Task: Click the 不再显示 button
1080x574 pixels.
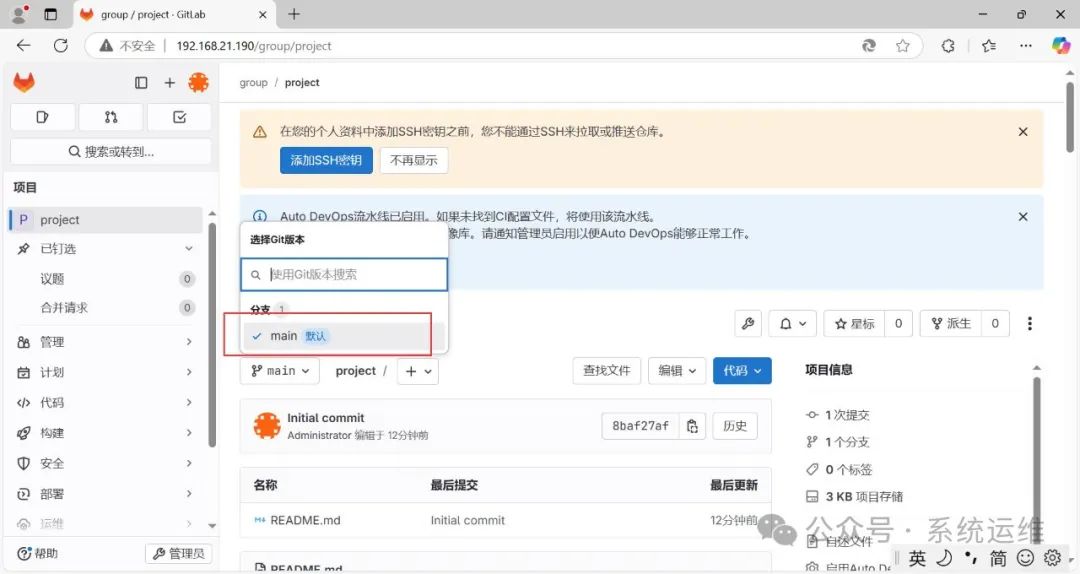Action: 414,161
